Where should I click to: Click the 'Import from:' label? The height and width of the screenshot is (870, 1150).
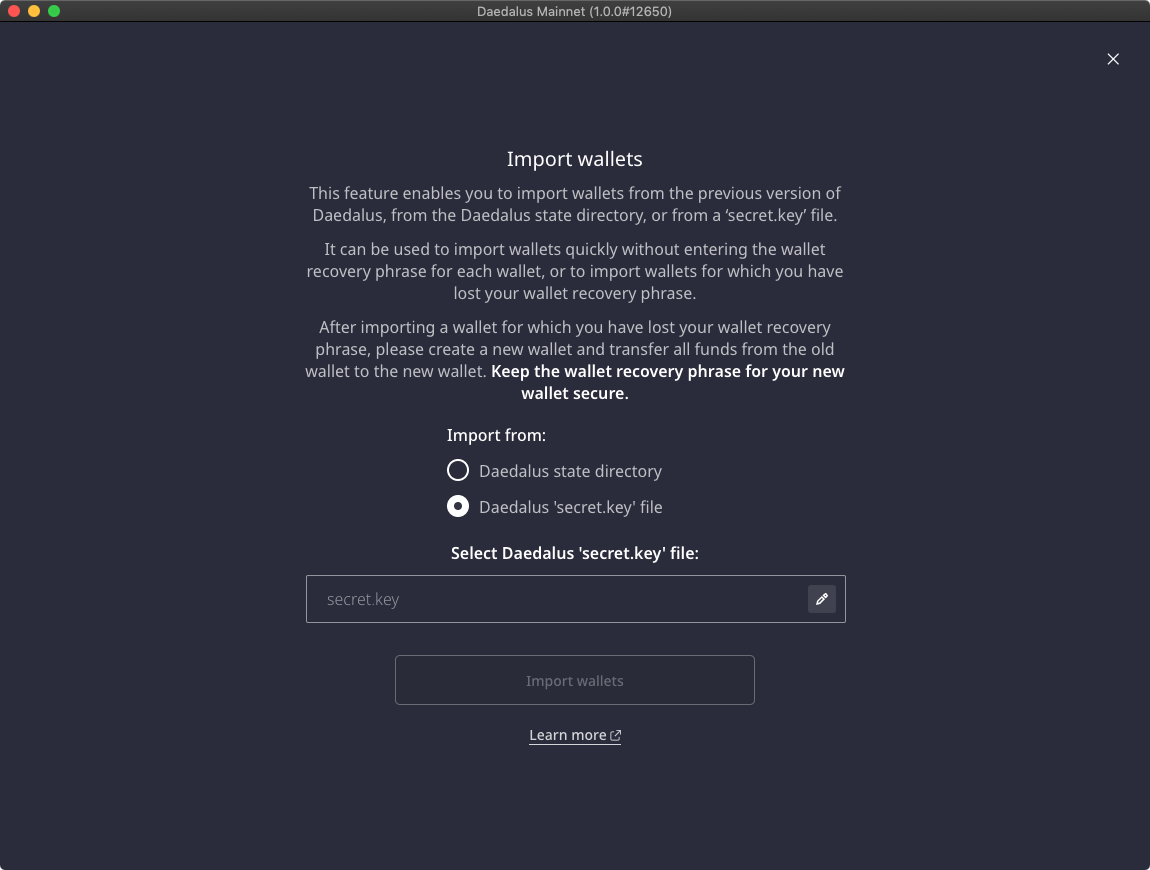496,435
